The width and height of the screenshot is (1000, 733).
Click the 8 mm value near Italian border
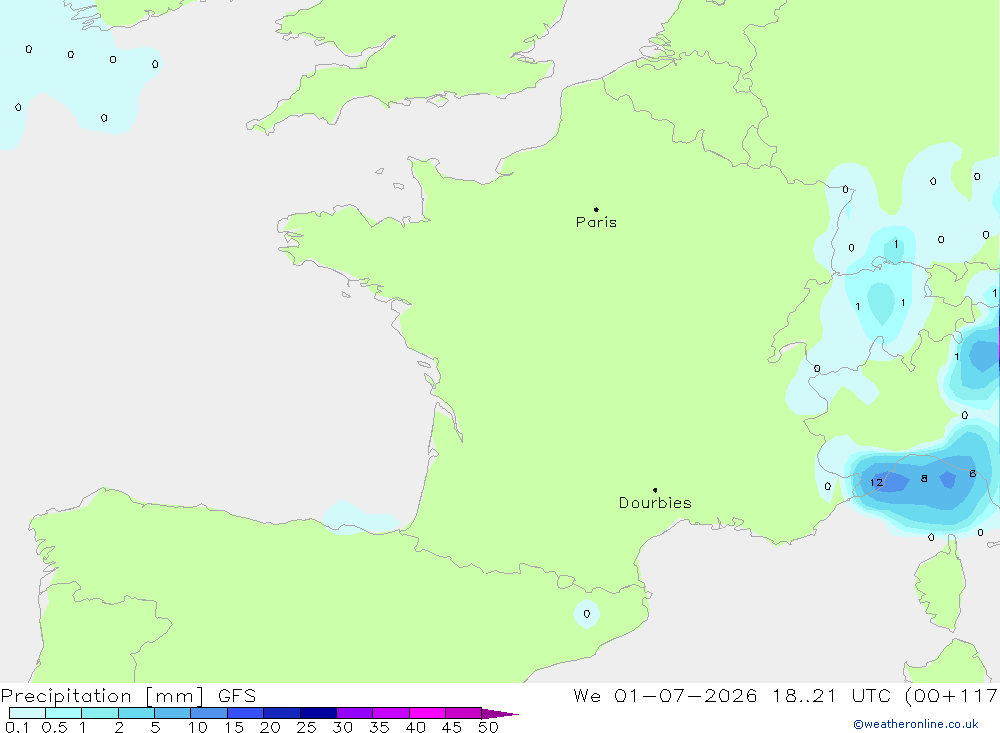pos(924,478)
